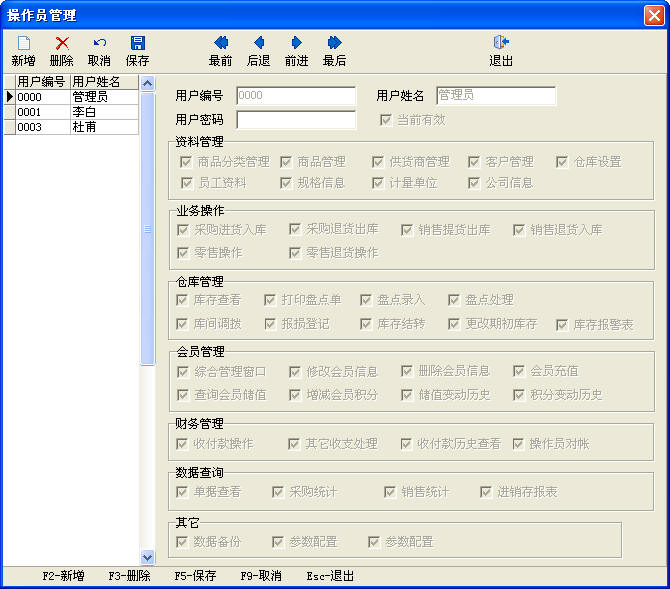The height and width of the screenshot is (589, 670).
Task: Click the 用户姓名 column header
Action: point(105,82)
